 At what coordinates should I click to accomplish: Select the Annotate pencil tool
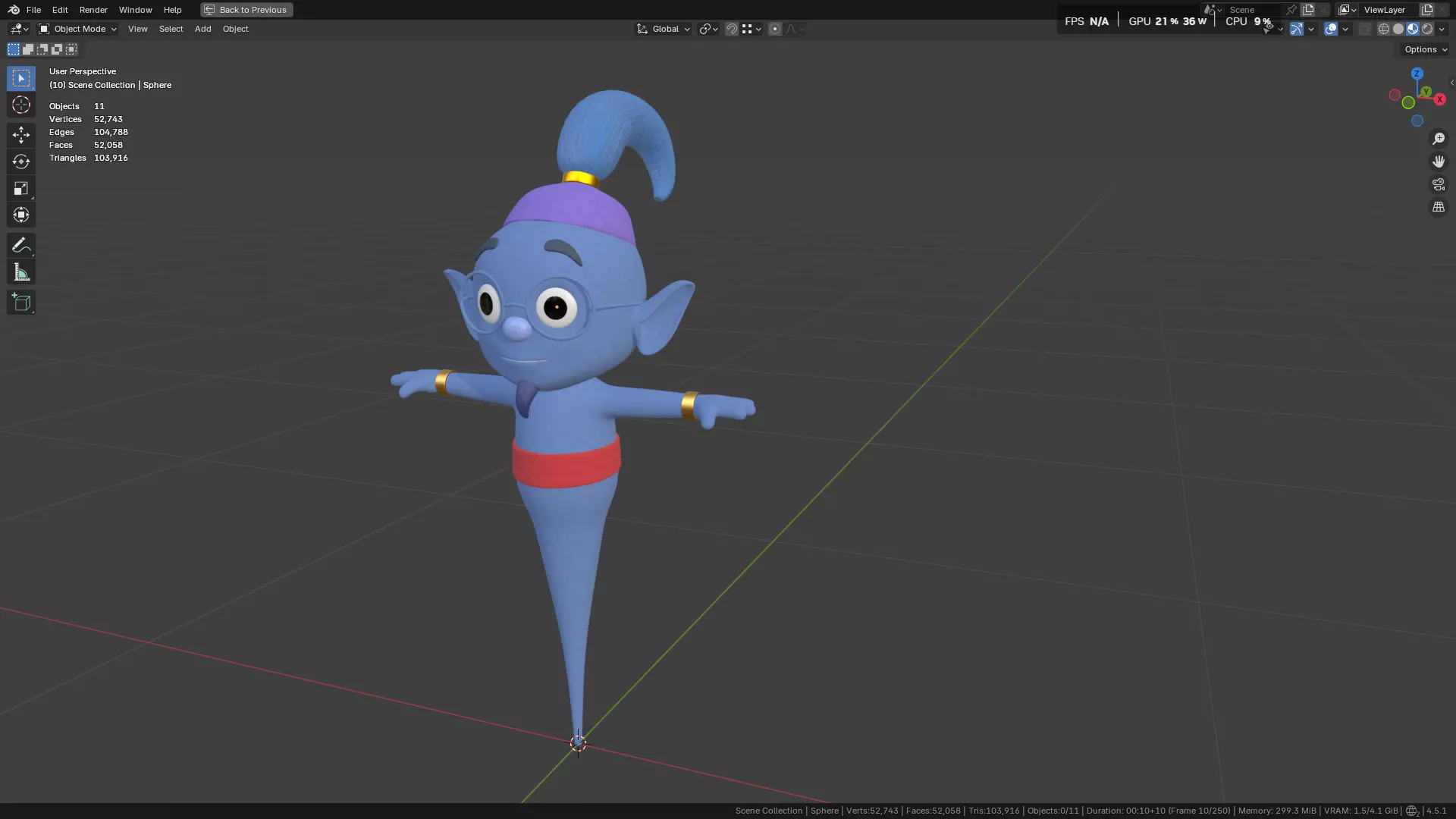tap(21, 245)
